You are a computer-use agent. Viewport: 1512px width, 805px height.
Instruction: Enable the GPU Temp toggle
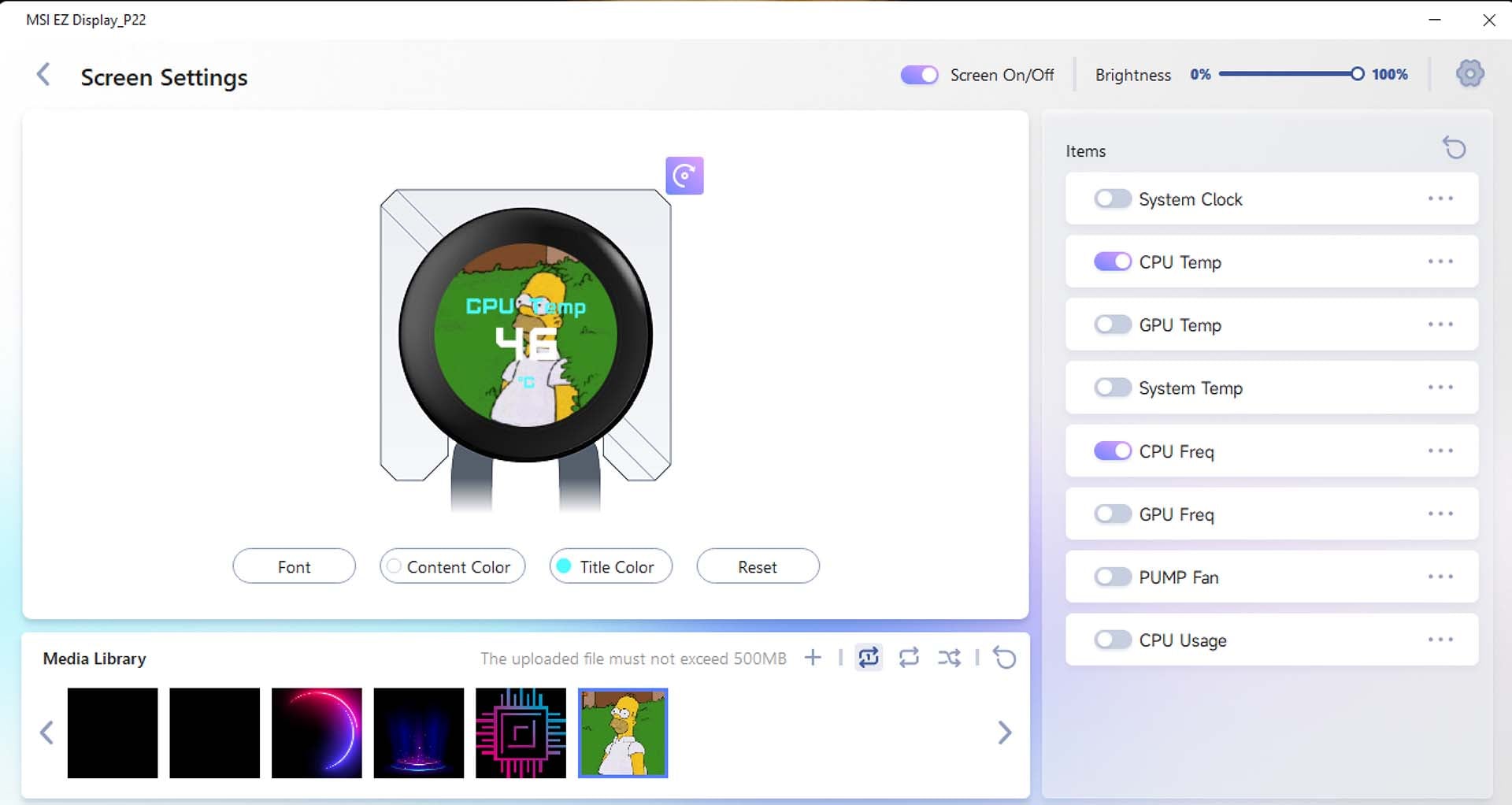pos(1112,325)
